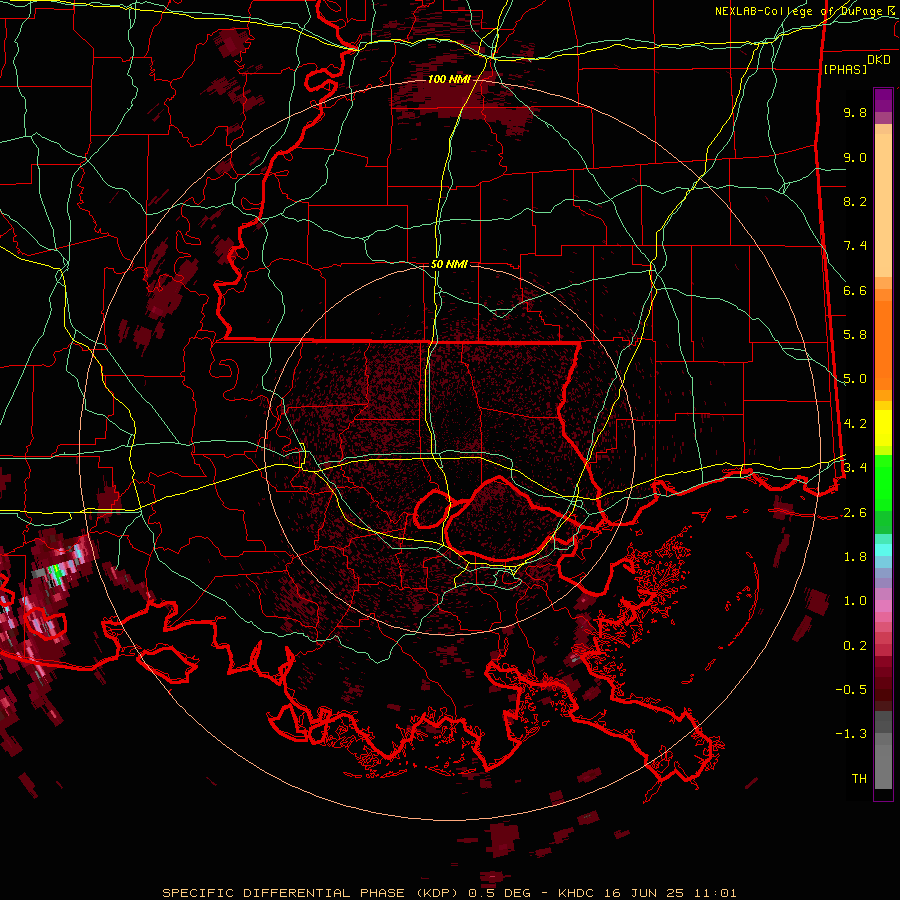This screenshot has height=900, width=900.
Task: Pick the bright green band on the color bar
Action: coord(883,483)
